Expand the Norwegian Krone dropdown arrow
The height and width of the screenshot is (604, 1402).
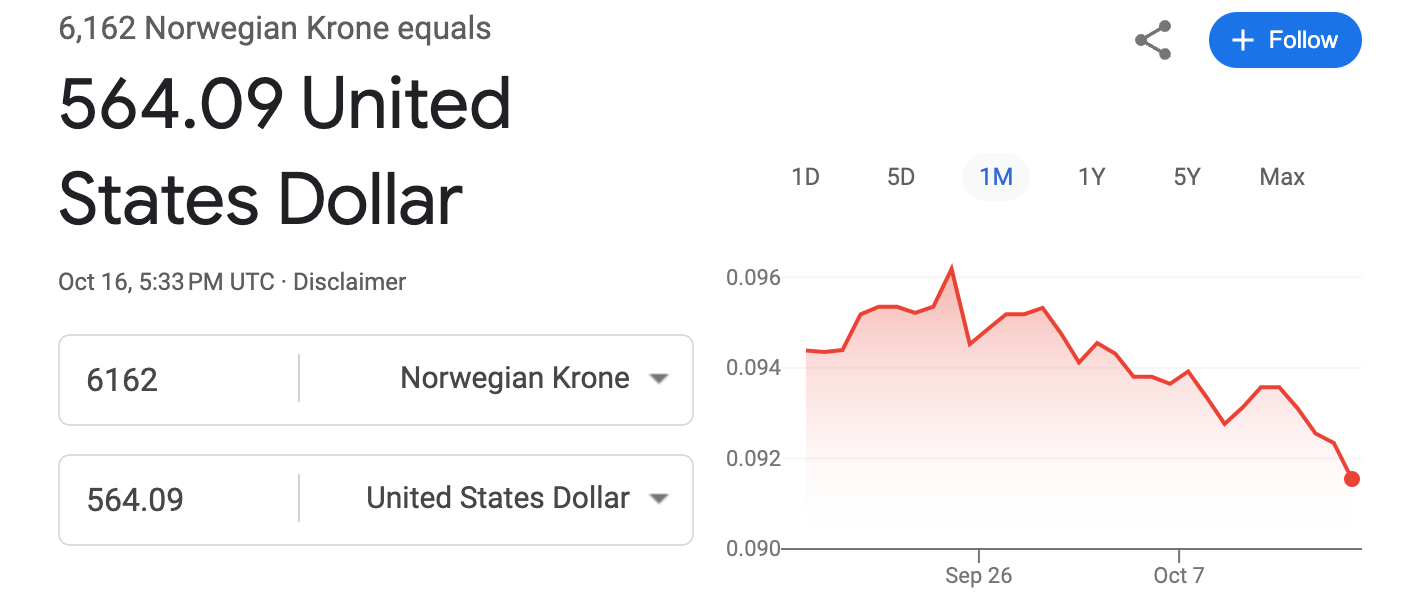point(658,379)
